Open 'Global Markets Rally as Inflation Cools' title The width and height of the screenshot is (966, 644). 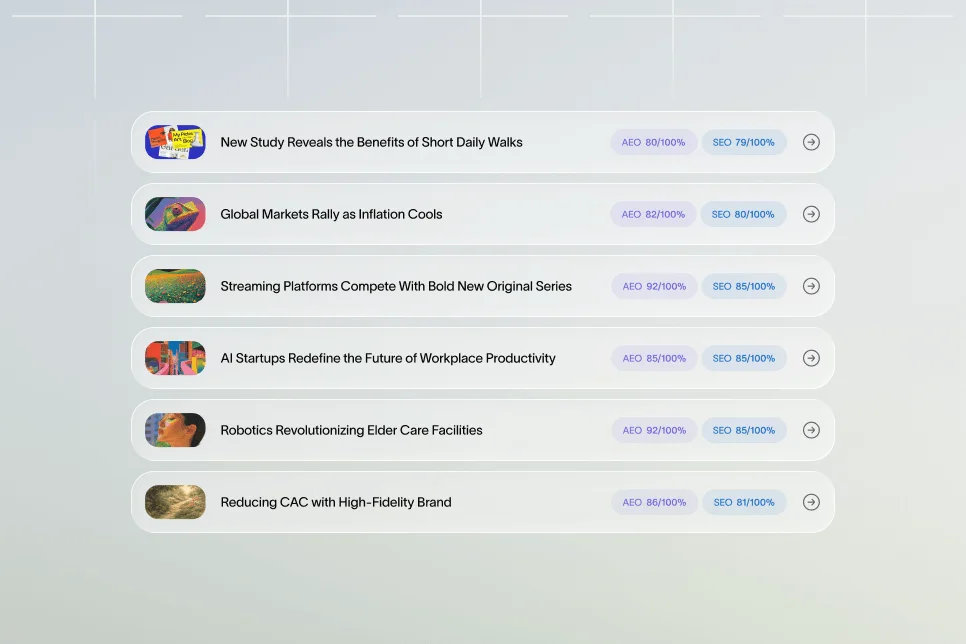click(x=331, y=214)
